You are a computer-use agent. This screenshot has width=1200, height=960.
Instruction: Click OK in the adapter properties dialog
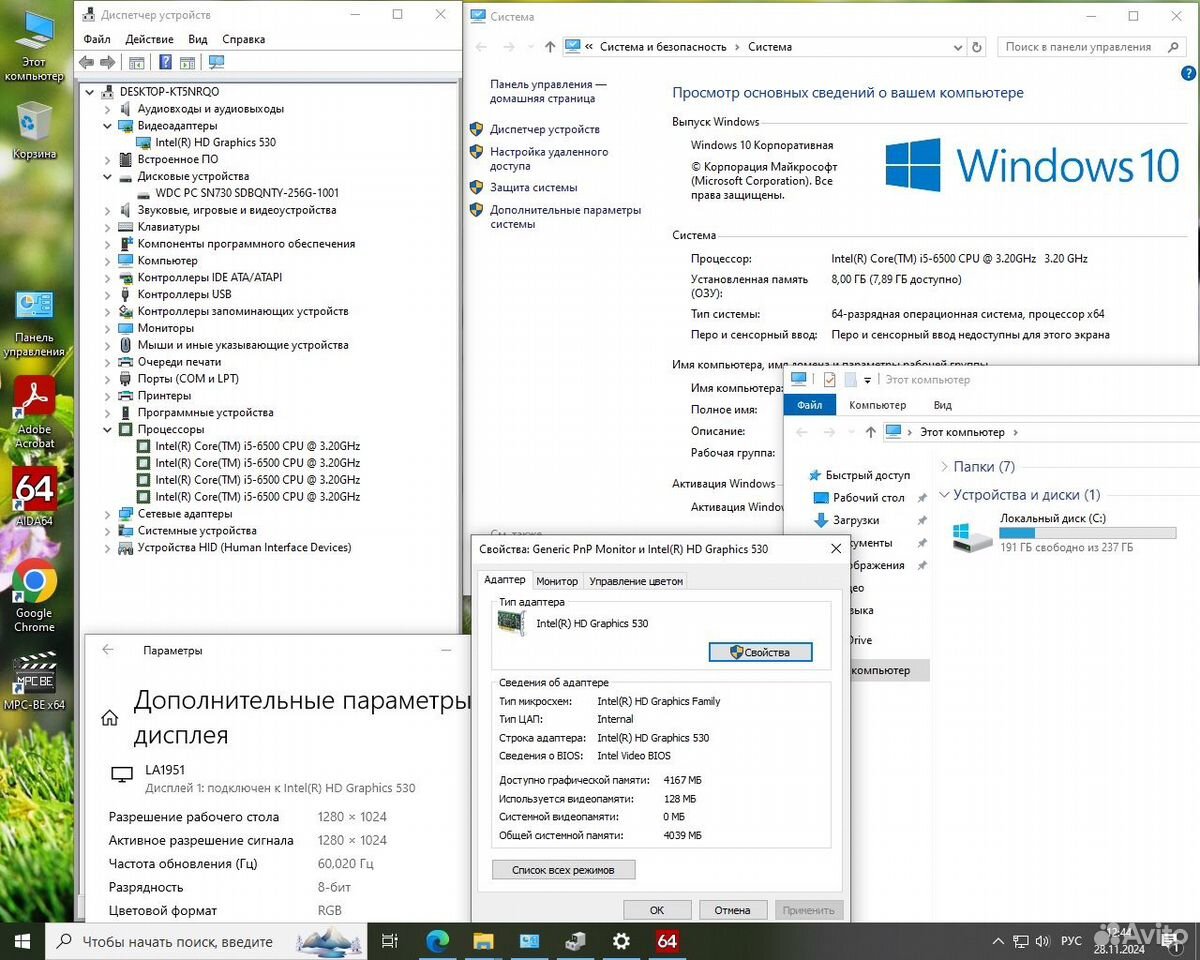click(x=657, y=910)
